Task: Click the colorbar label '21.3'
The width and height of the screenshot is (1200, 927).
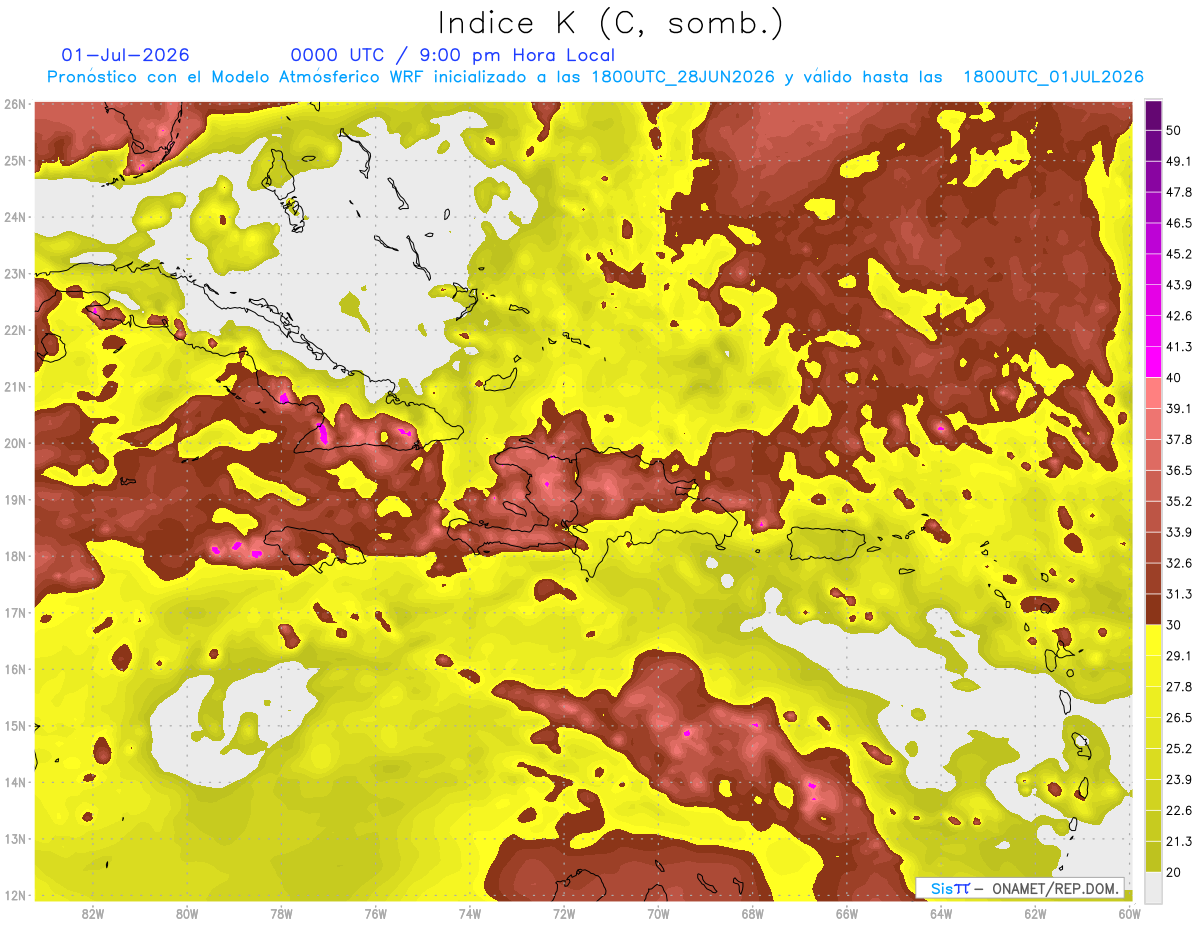Action: pyautogui.click(x=1178, y=842)
